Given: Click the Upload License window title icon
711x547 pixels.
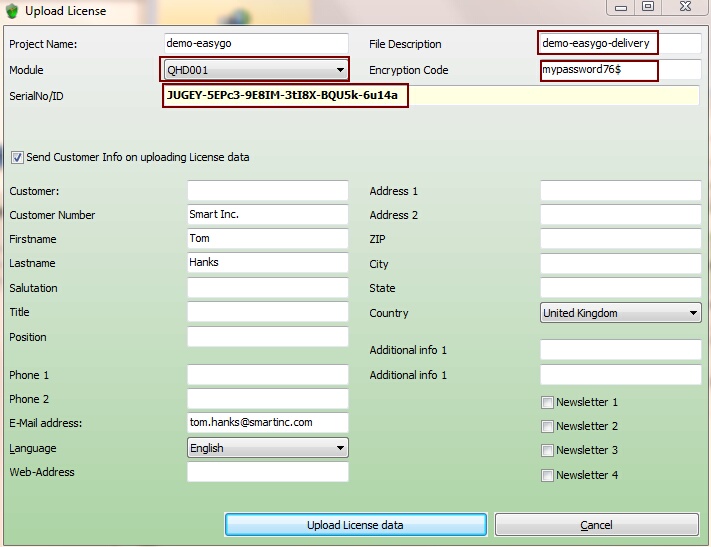Looking at the screenshot, I should point(12,10).
